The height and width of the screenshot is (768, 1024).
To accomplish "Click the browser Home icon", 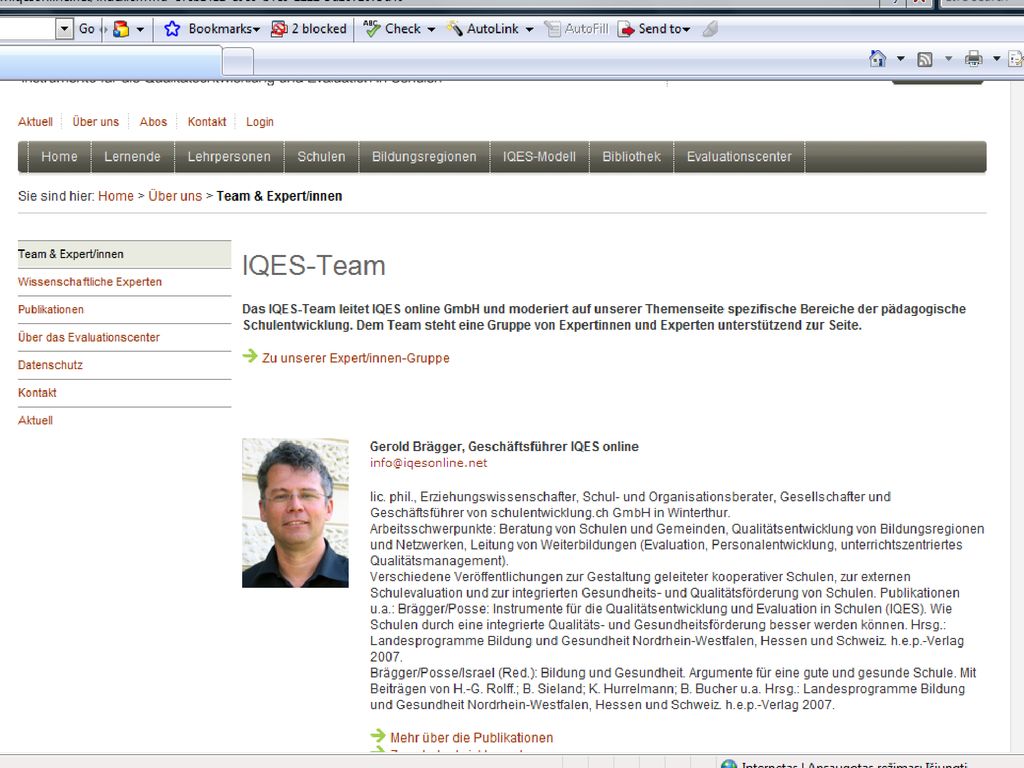I will coord(878,59).
